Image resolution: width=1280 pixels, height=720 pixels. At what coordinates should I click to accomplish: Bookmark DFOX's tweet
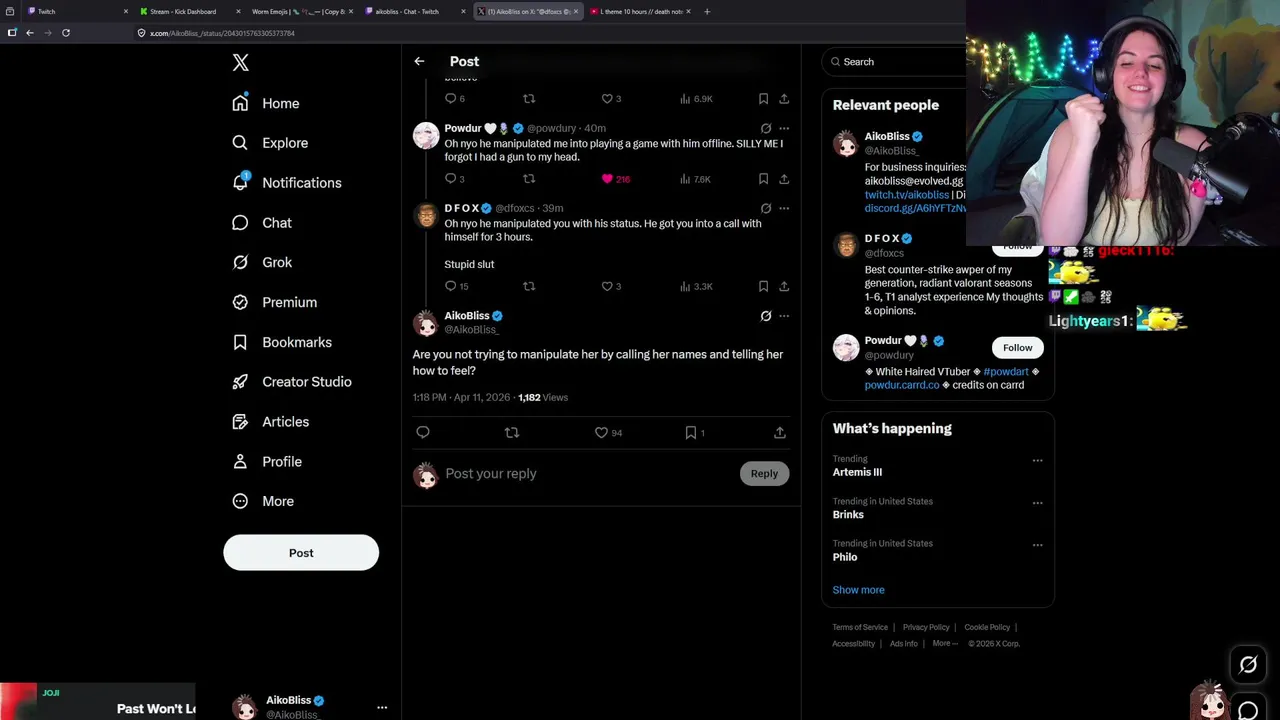[x=763, y=286]
